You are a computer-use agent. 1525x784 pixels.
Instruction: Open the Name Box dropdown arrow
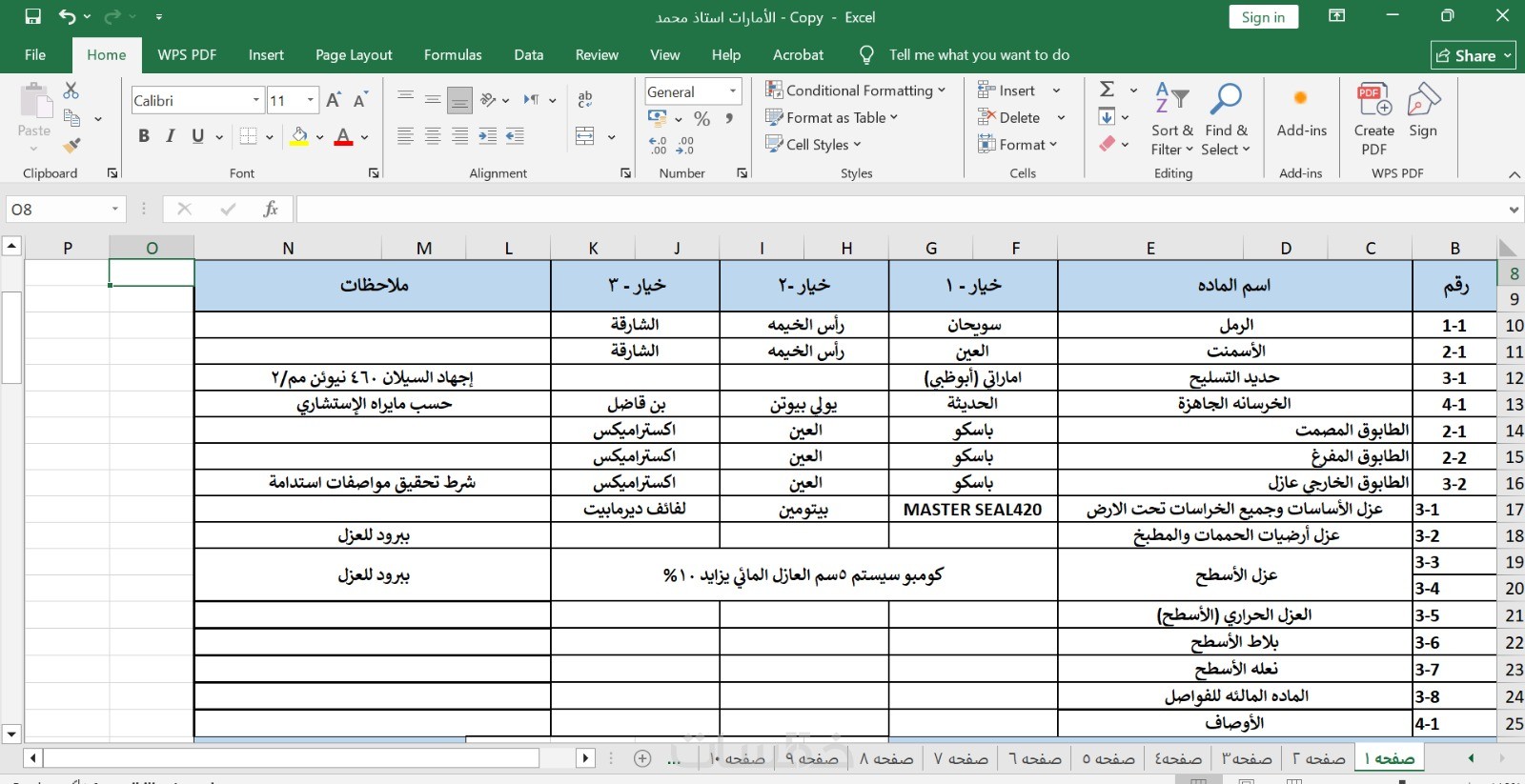115,210
